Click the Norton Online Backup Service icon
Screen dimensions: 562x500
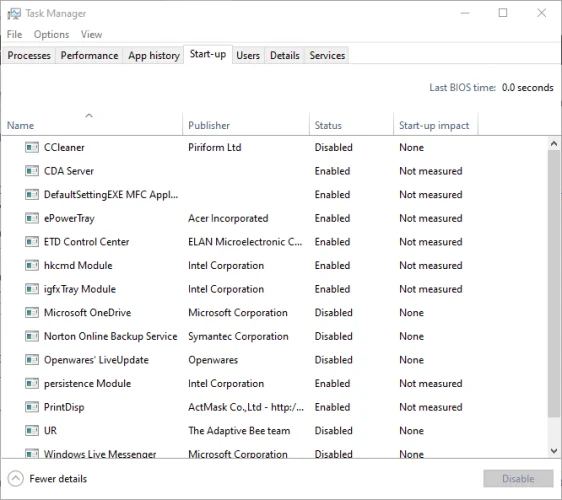[x=32, y=337]
